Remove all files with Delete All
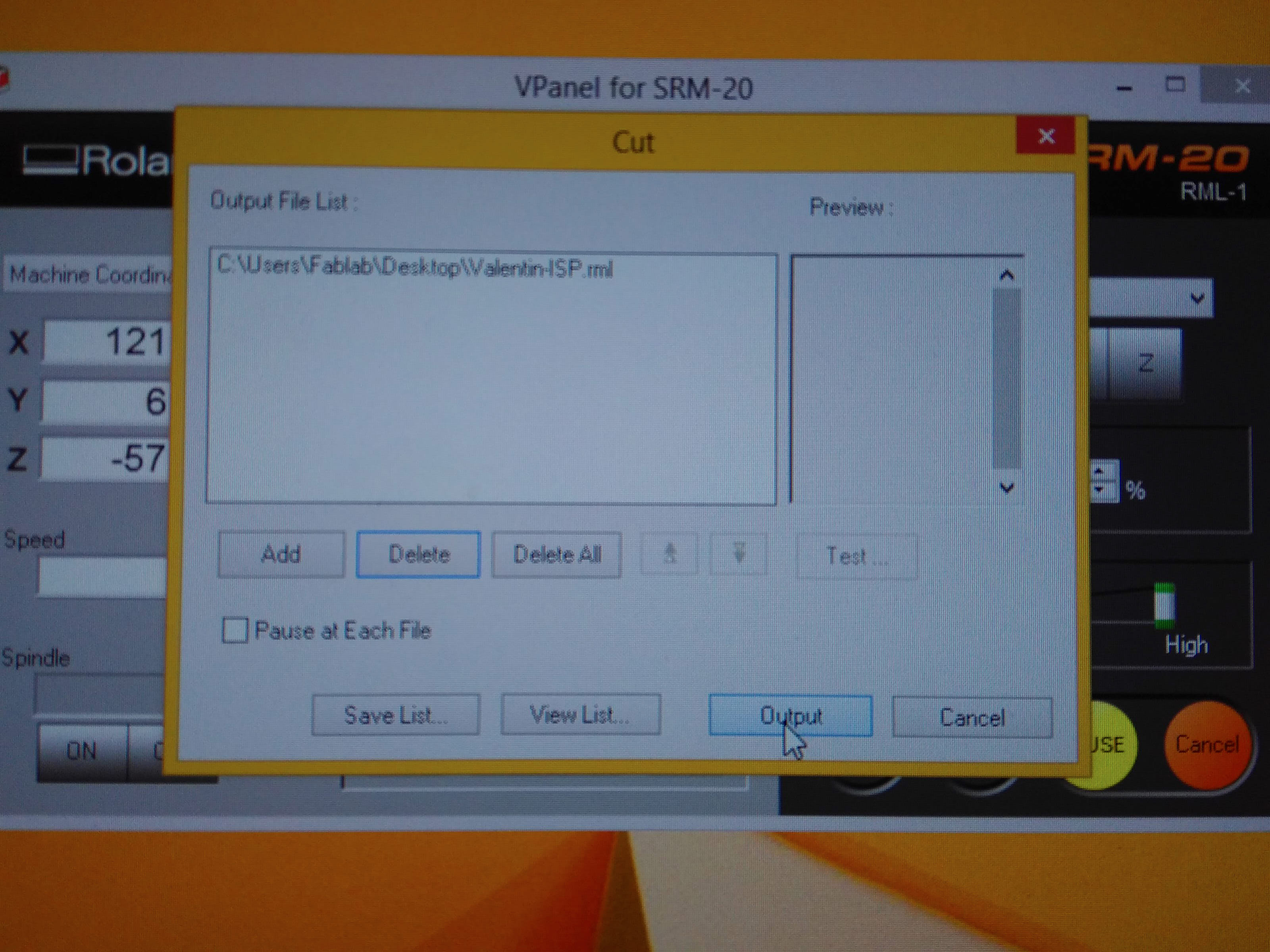 click(x=556, y=554)
